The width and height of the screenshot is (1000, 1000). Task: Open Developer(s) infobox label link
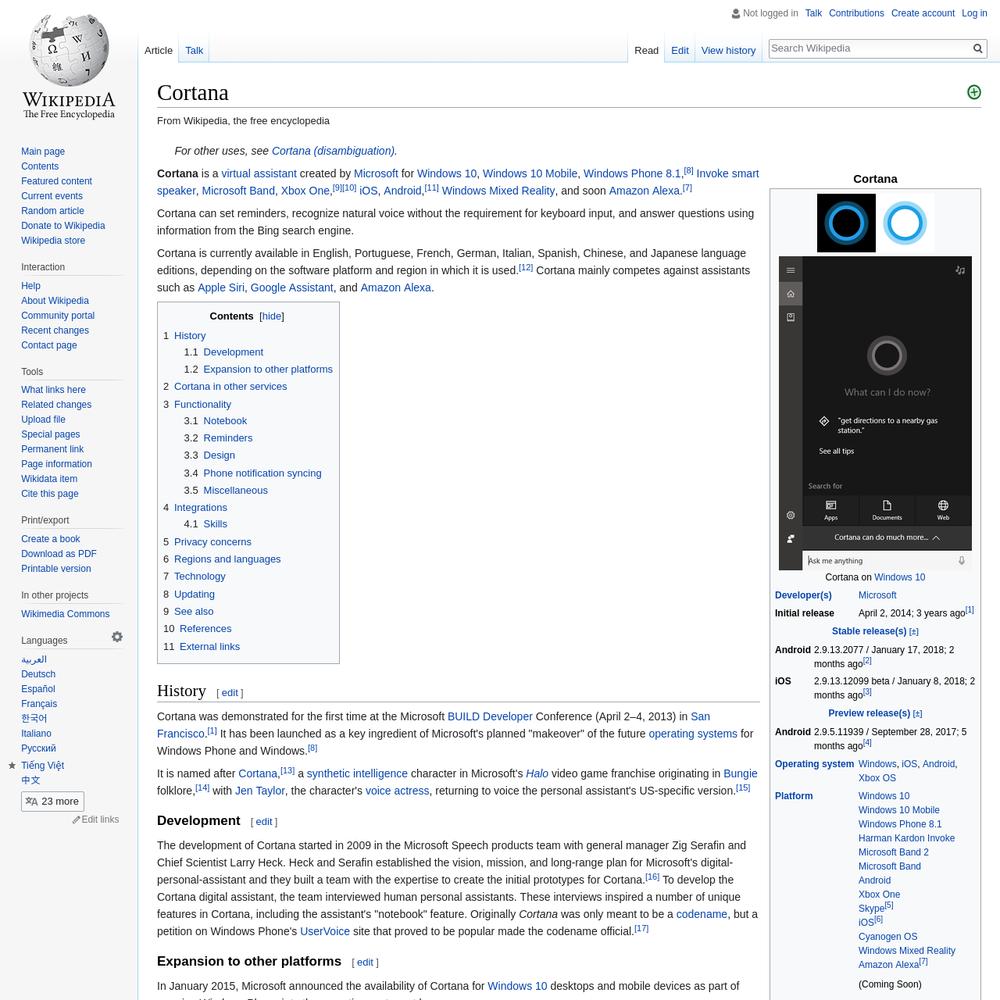tap(803, 596)
